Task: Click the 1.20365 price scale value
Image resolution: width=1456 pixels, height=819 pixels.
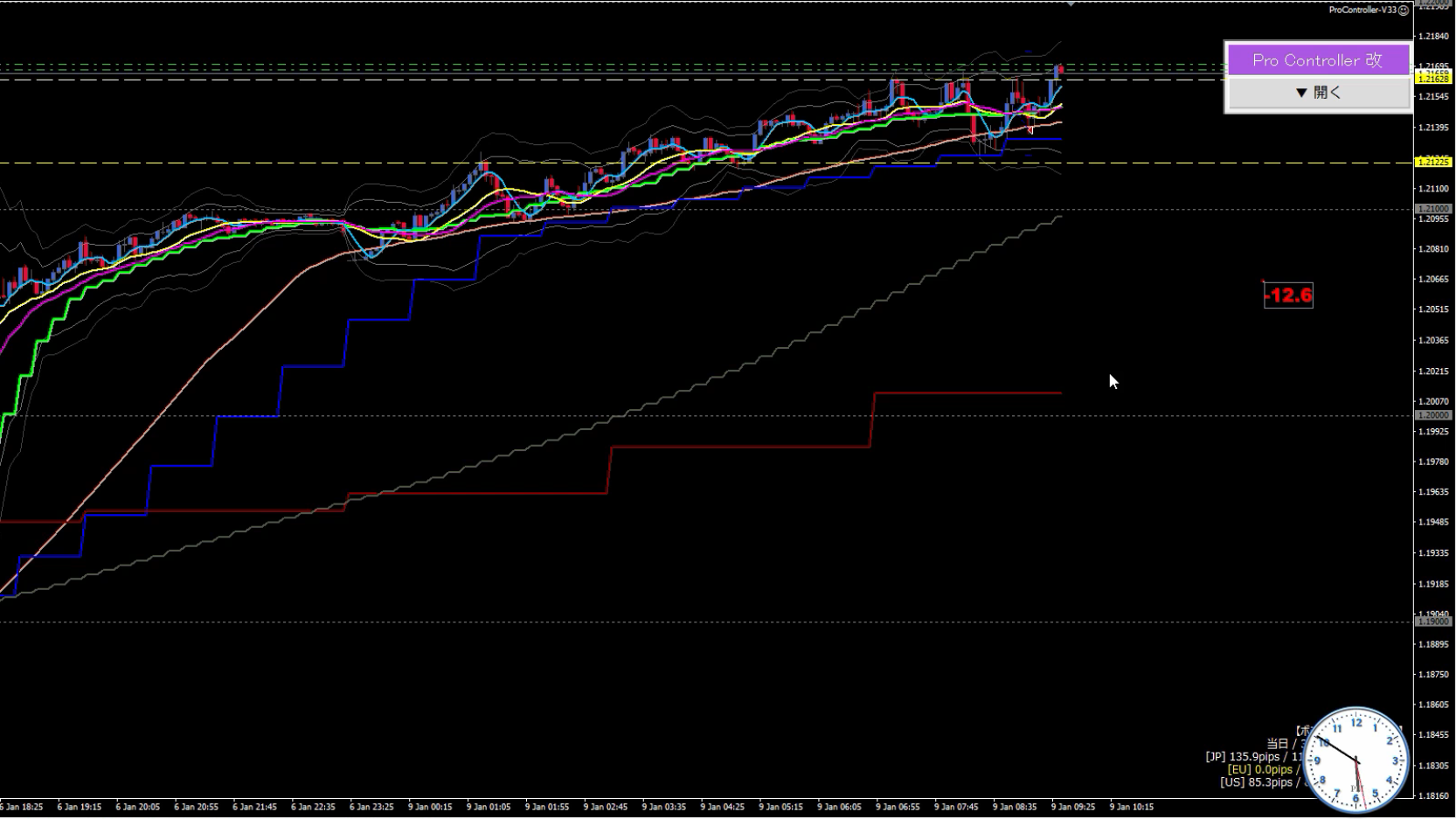Action: (1434, 340)
